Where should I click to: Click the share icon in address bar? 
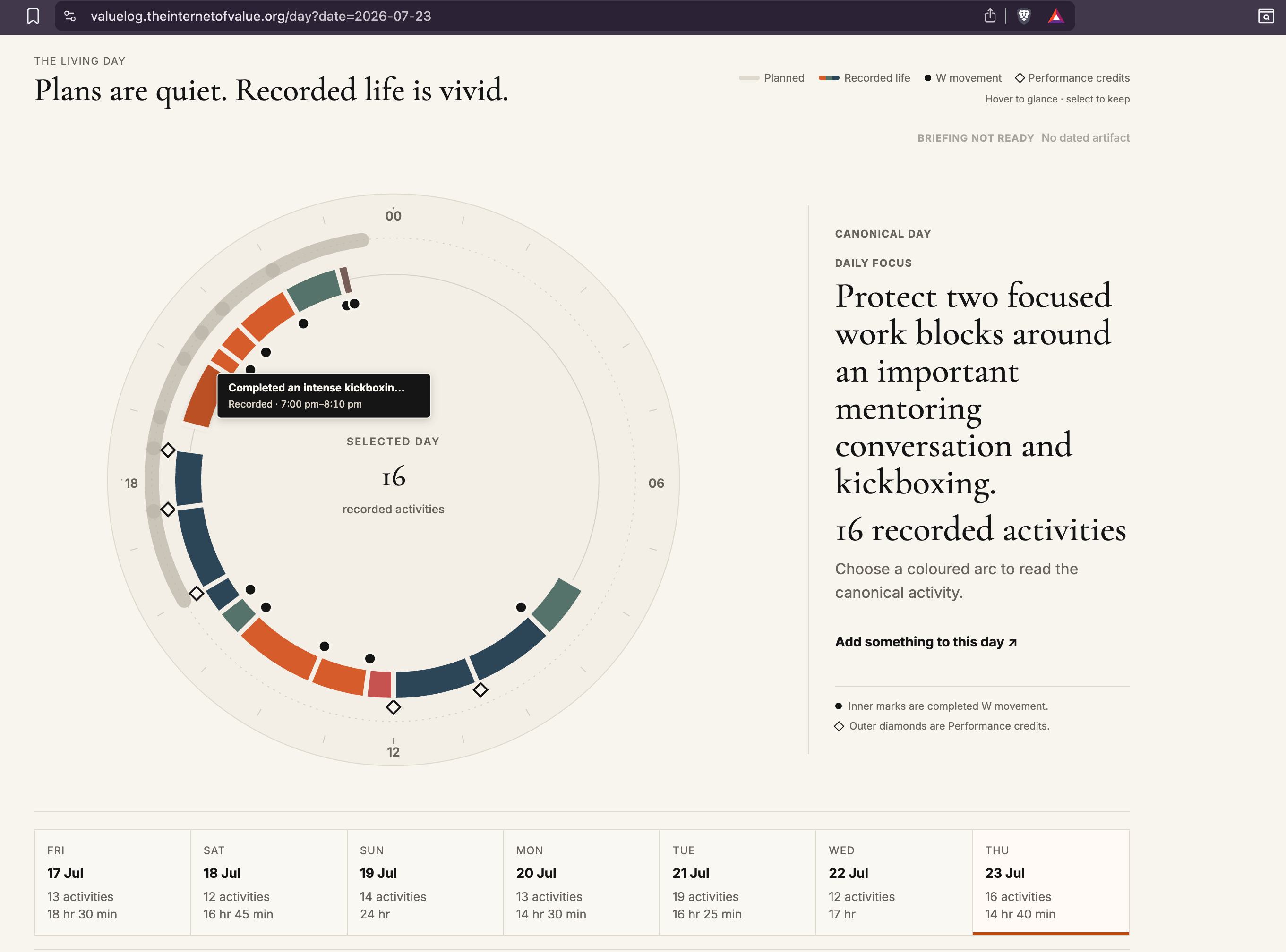coord(990,16)
